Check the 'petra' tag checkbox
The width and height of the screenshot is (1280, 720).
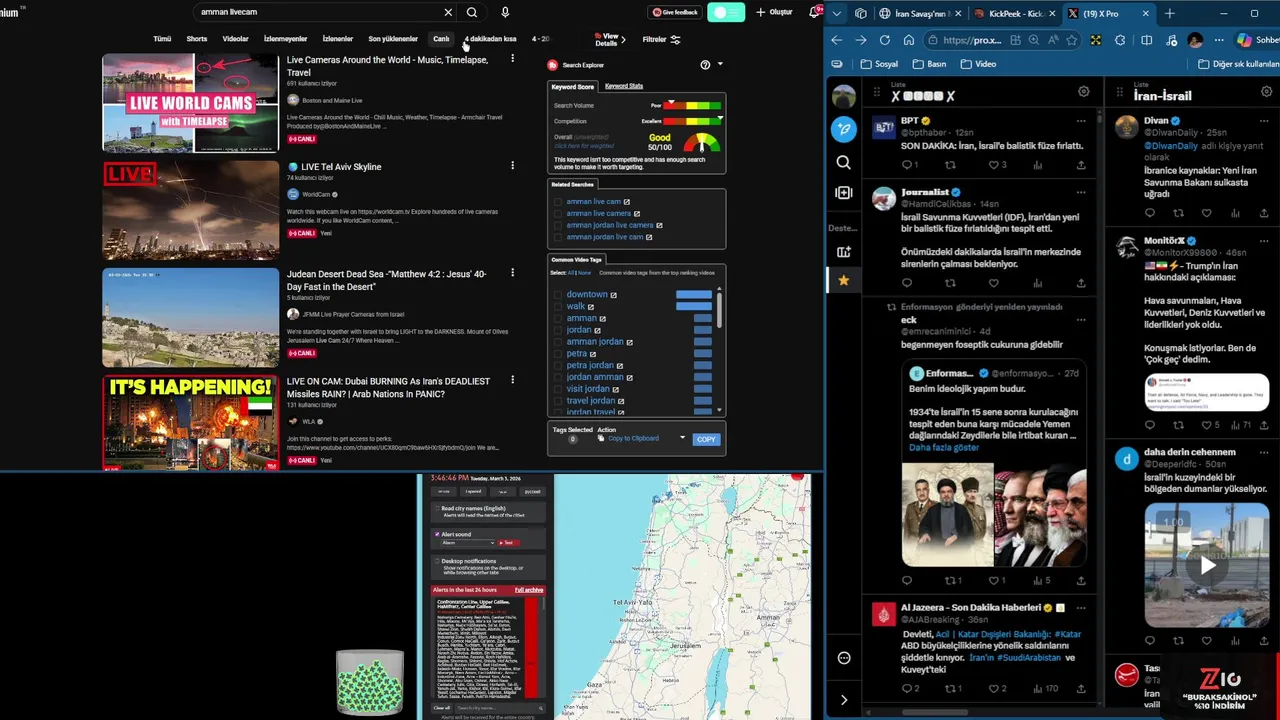[558, 354]
